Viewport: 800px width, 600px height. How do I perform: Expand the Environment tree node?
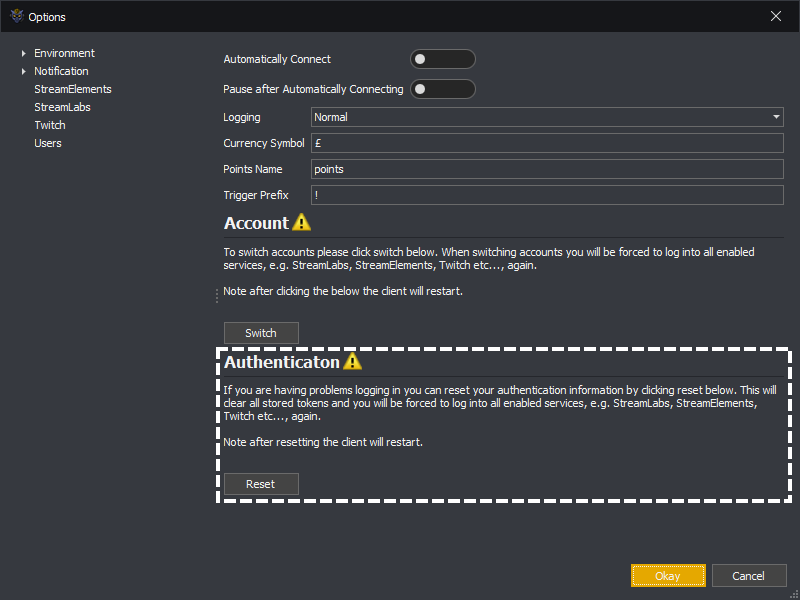(23, 53)
